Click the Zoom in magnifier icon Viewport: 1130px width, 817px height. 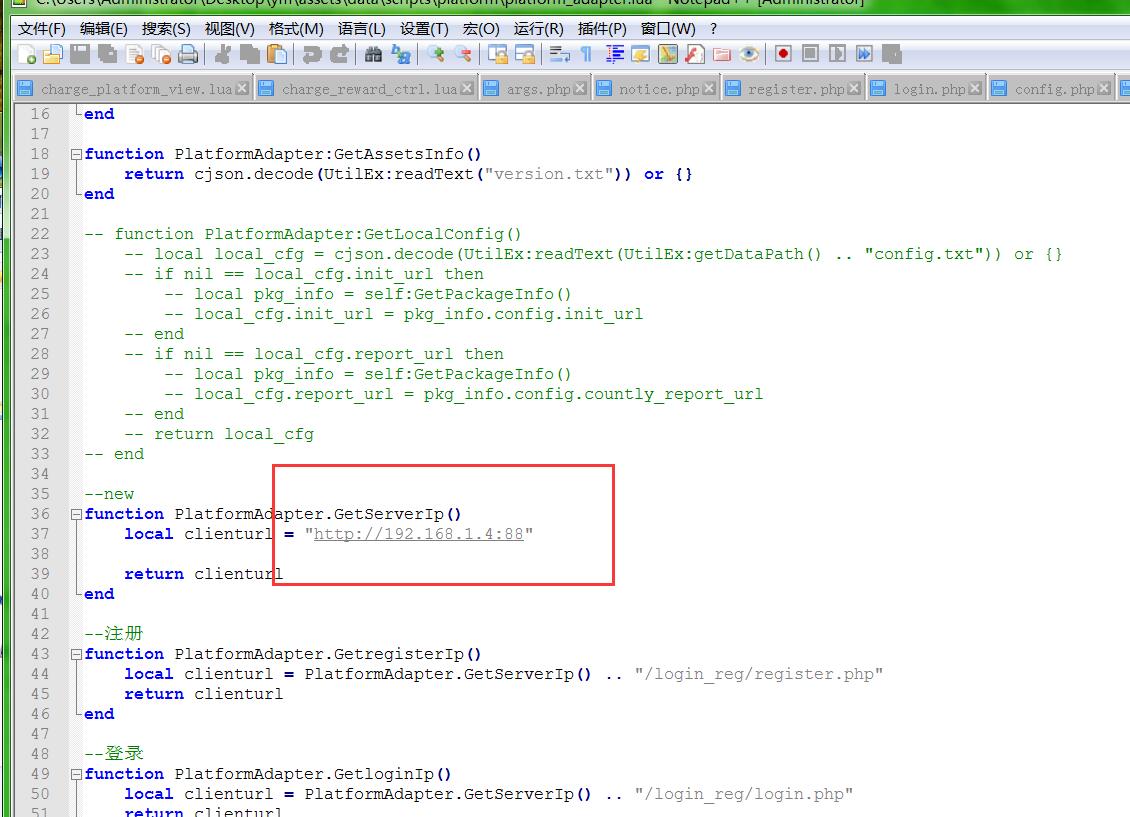pyautogui.click(x=436, y=54)
